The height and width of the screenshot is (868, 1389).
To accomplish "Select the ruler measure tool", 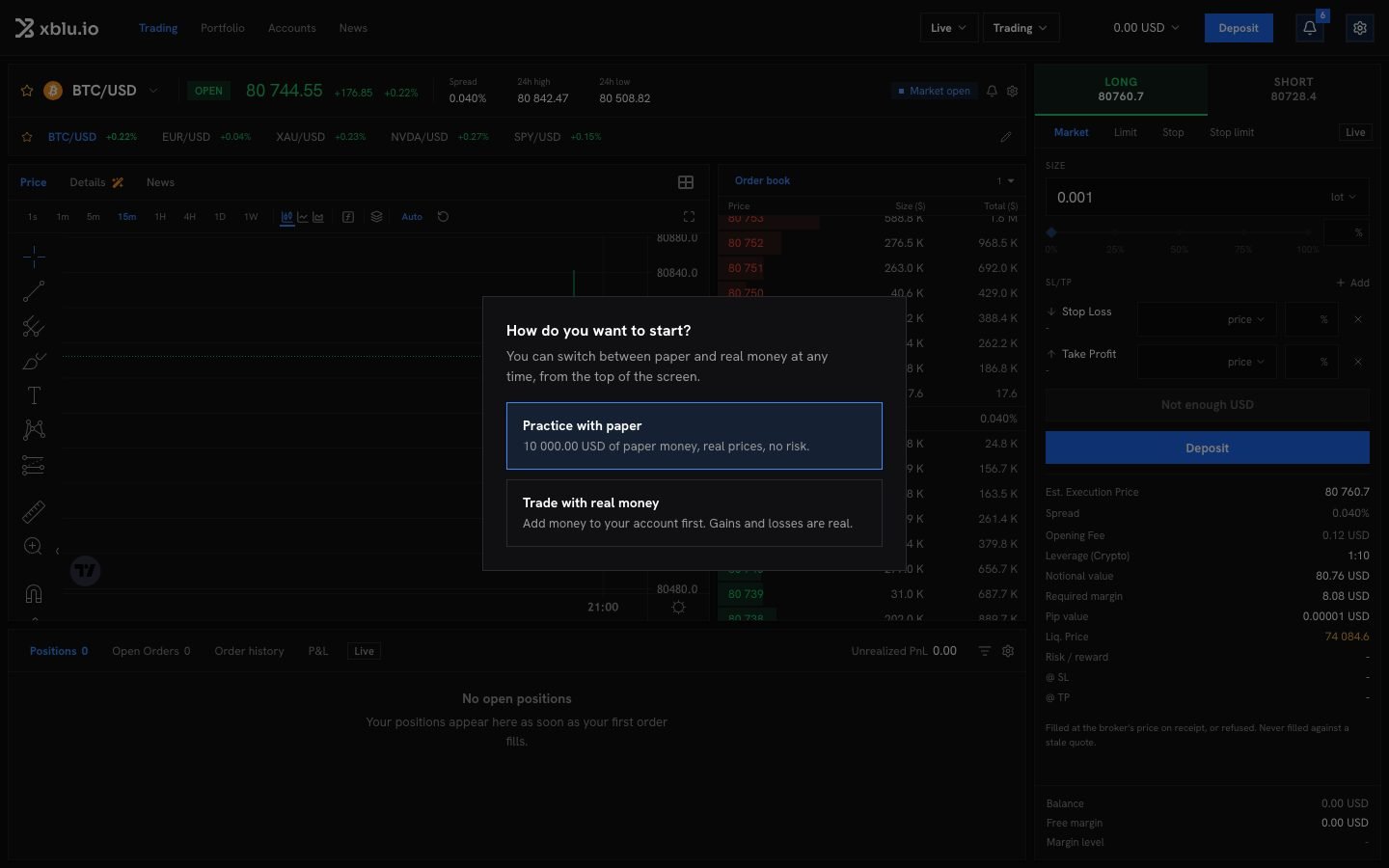I will click(34, 511).
